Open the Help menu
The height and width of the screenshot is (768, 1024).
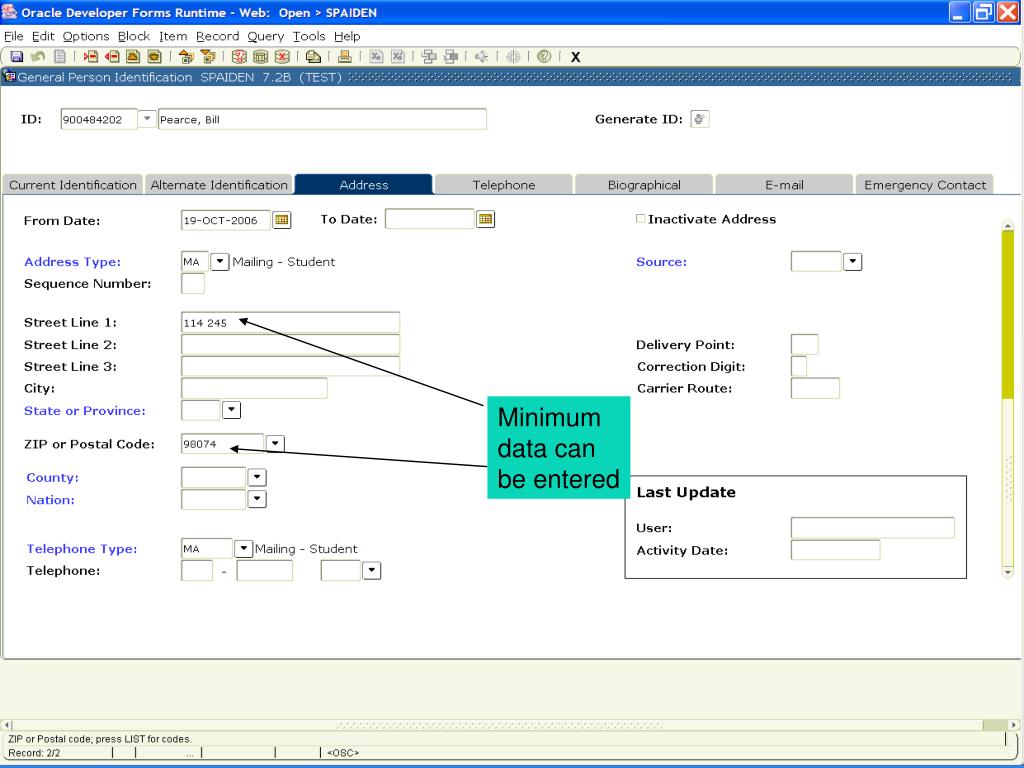coord(347,37)
